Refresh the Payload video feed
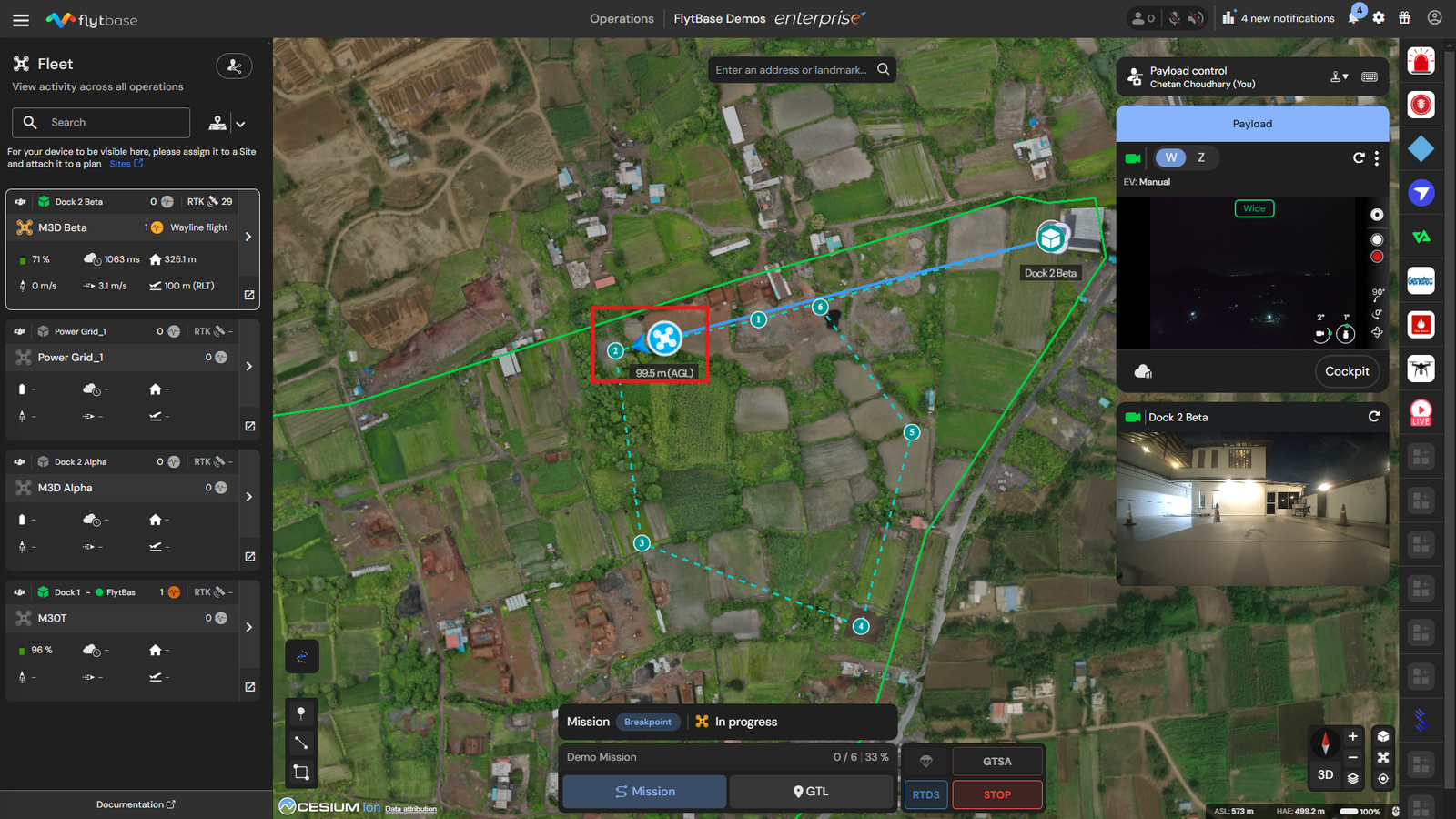Image resolution: width=1456 pixels, height=819 pixels. 1359,157
